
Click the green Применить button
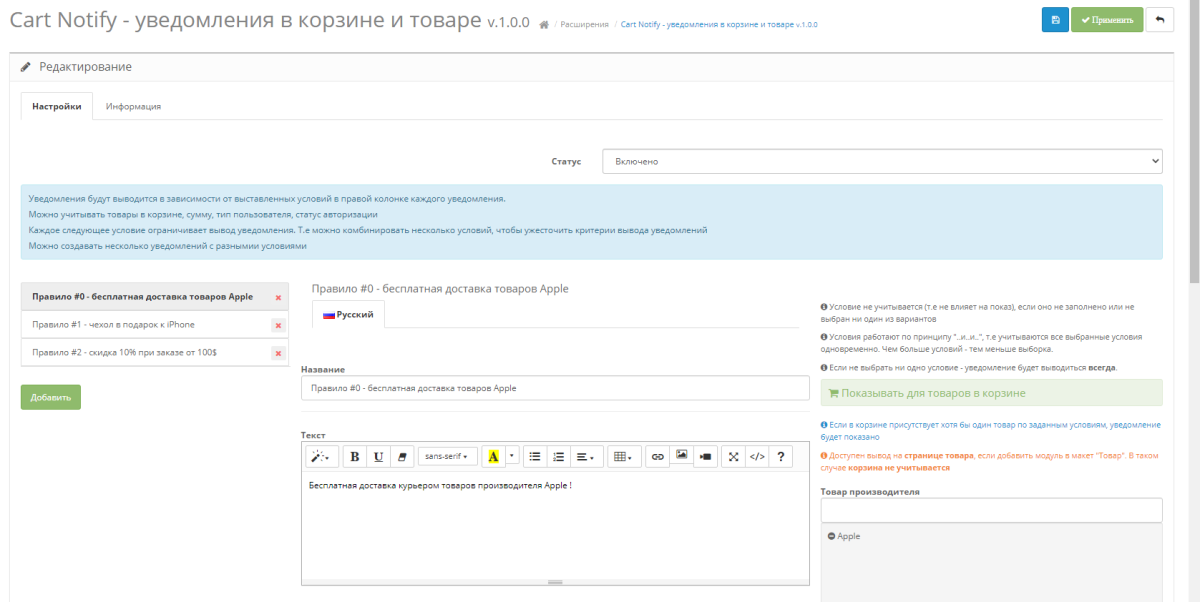[1107, 20]
